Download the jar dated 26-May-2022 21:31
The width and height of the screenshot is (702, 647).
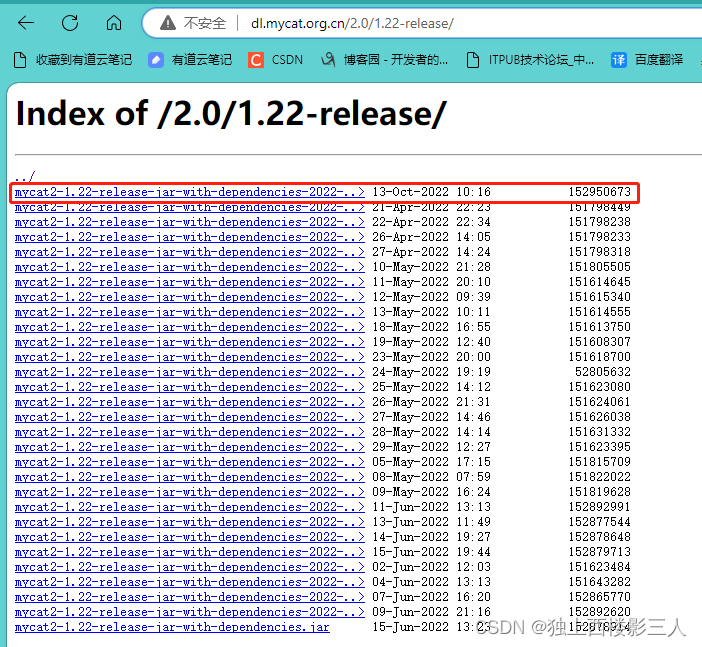189,402
